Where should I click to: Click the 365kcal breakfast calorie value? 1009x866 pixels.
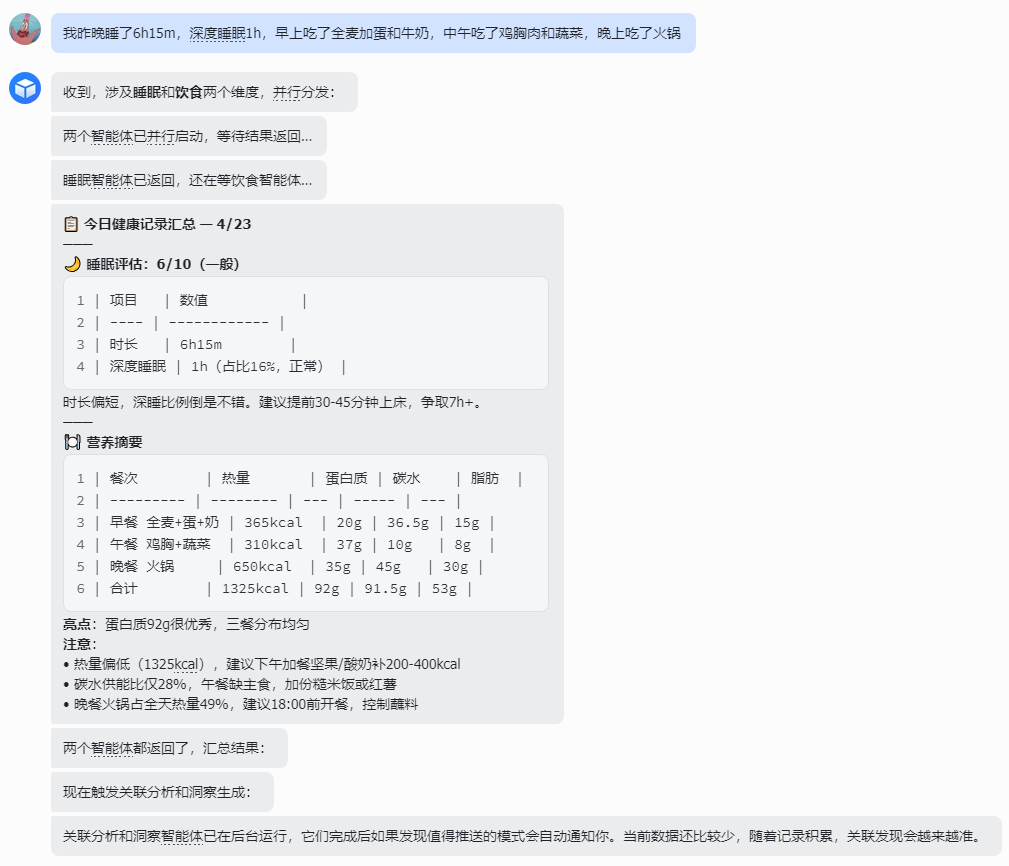click(273, 522)
